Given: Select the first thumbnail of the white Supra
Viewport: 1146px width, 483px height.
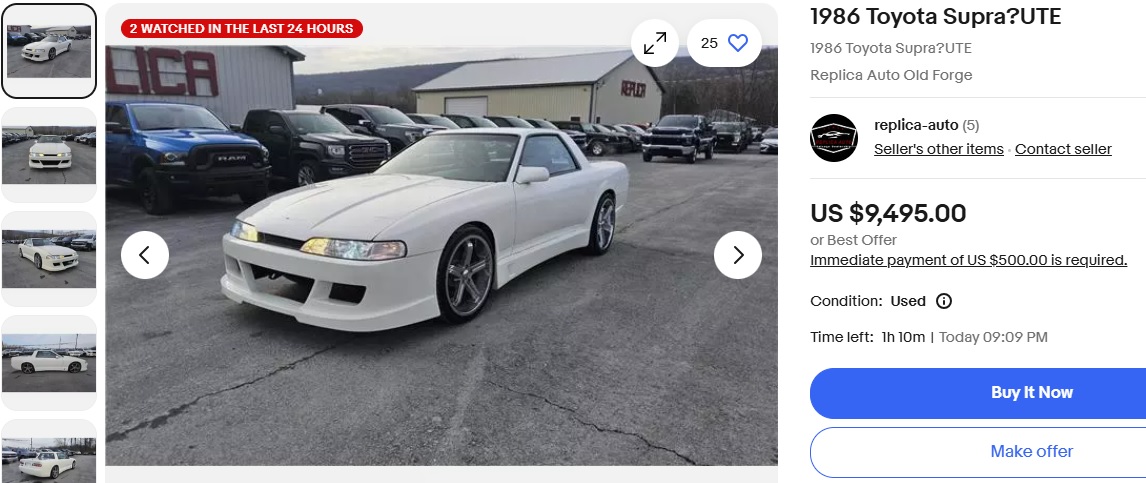Looking at the screenshot, I should [x=49, y=51].
